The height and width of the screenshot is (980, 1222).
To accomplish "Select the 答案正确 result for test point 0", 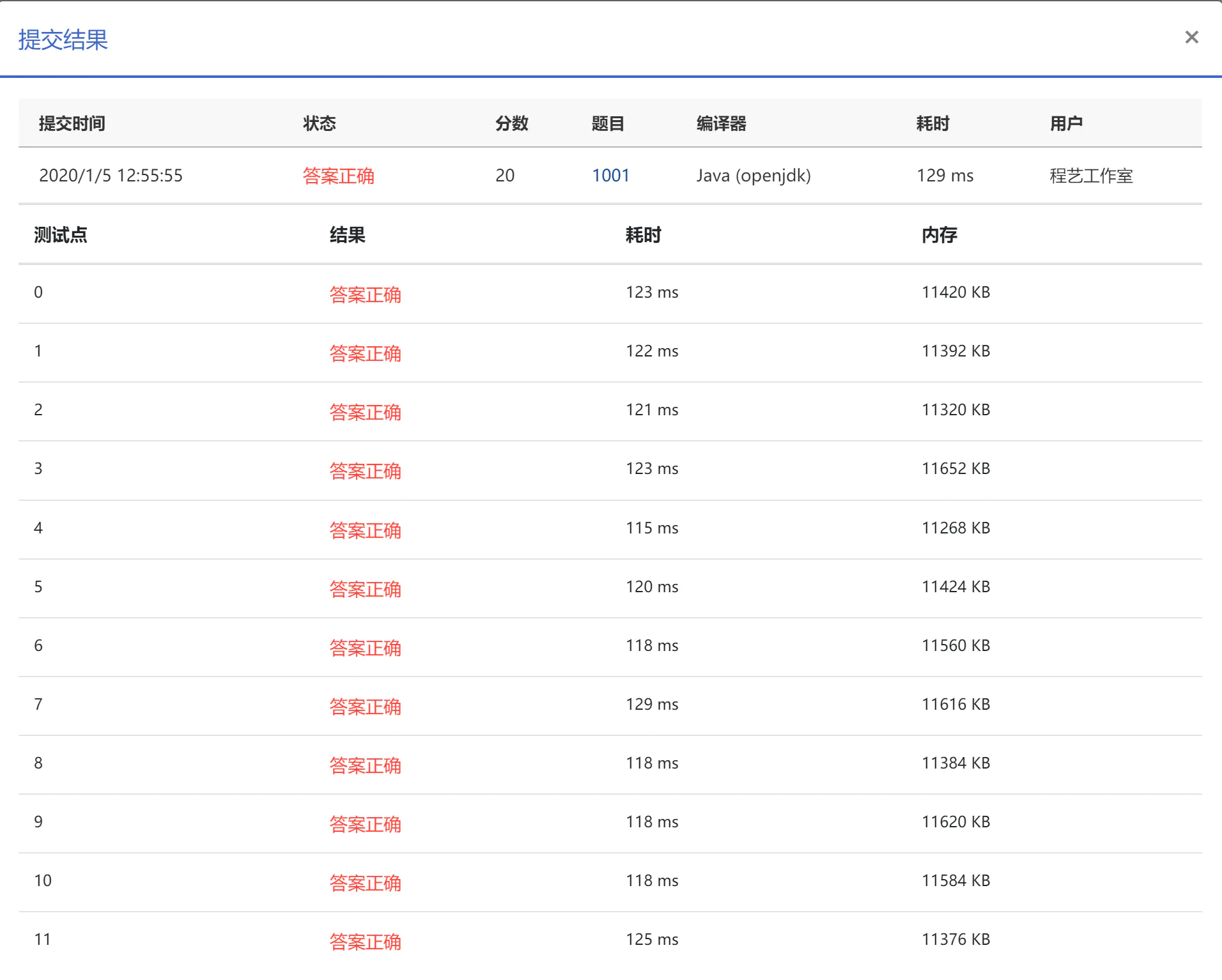I will [366, 295].
